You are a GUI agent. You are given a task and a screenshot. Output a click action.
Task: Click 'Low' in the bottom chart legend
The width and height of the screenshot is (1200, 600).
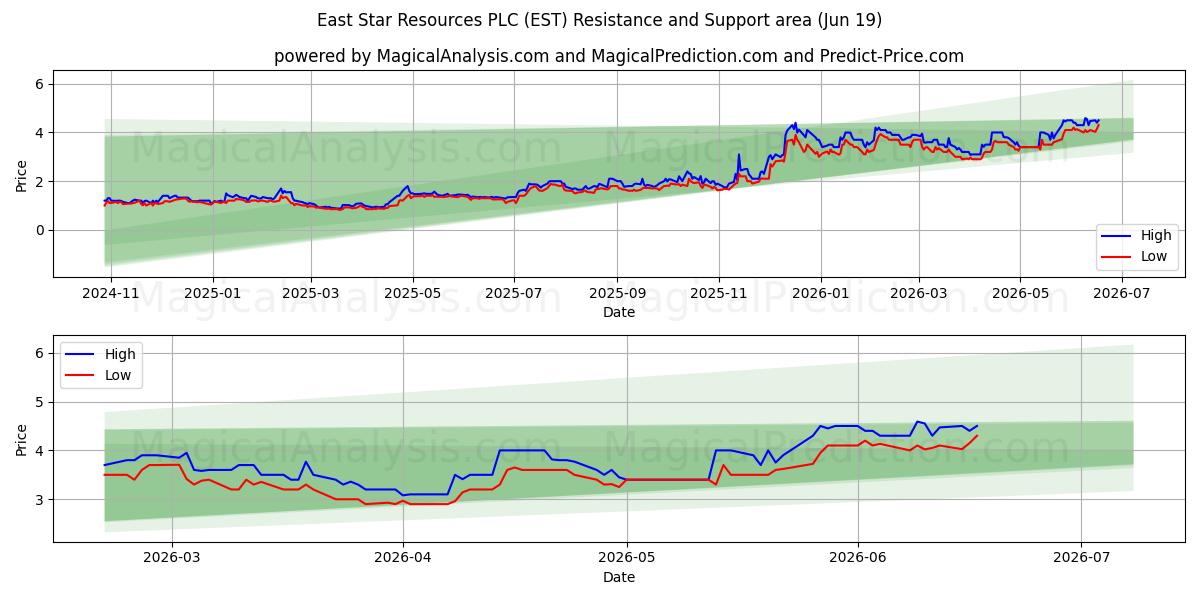pos(120,374)
